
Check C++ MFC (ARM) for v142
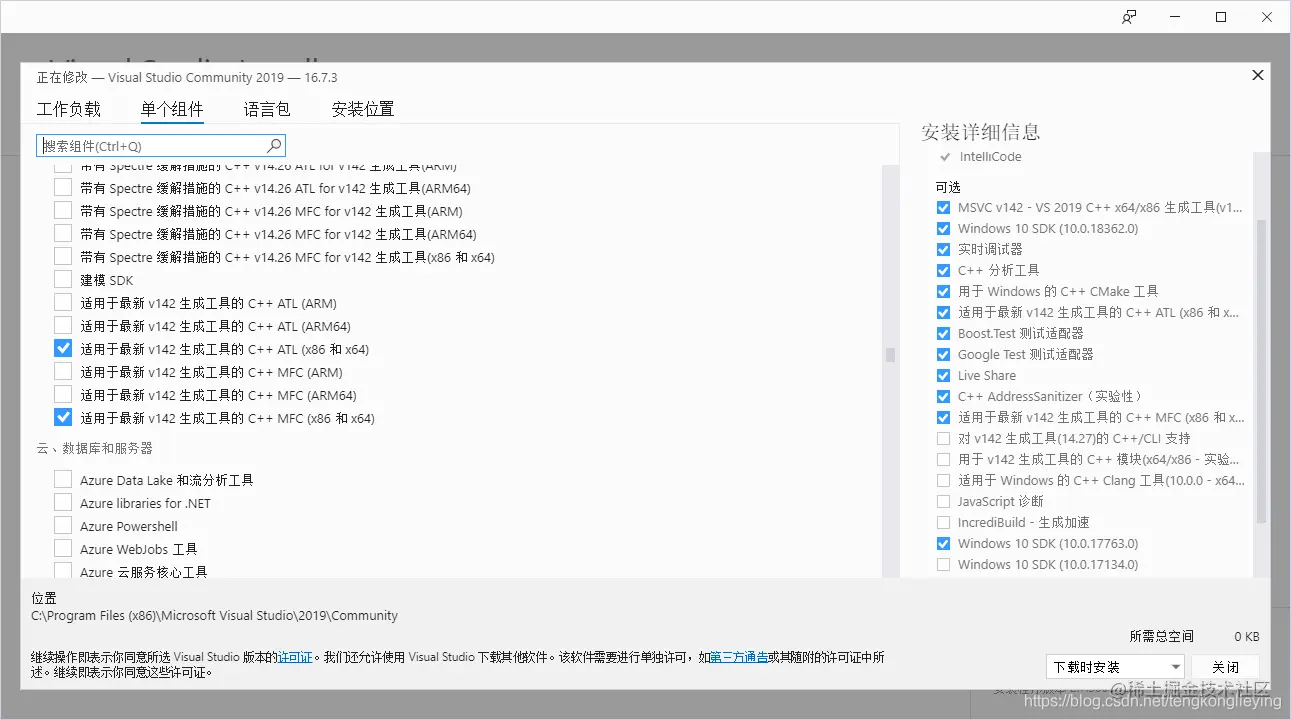point(63,372)
